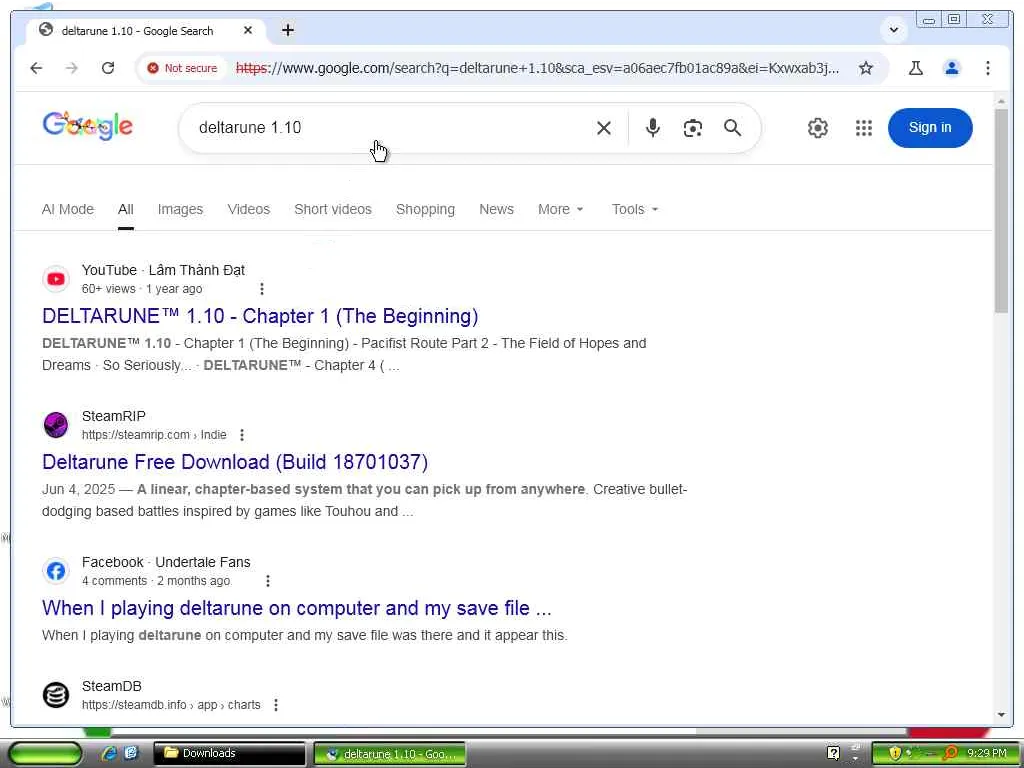The height and width of the screenshot is (768, 1024).
Task: Click the 'Facebook · Undertale Fans' source text
Action: (166, 562)
